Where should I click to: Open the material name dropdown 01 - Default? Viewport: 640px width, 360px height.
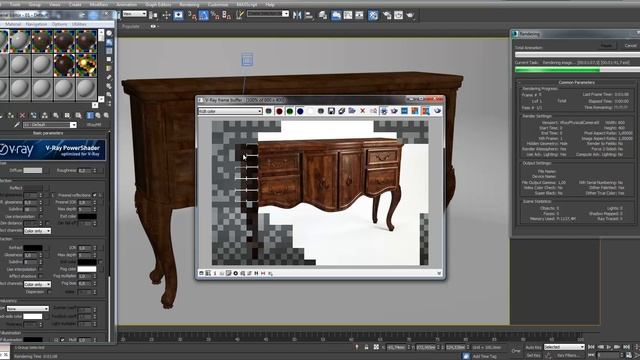coord(50,125)
